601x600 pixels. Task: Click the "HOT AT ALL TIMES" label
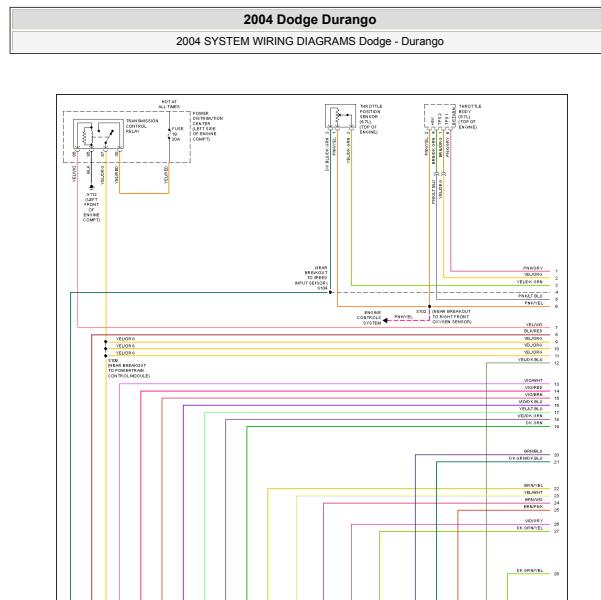point(169,104)
